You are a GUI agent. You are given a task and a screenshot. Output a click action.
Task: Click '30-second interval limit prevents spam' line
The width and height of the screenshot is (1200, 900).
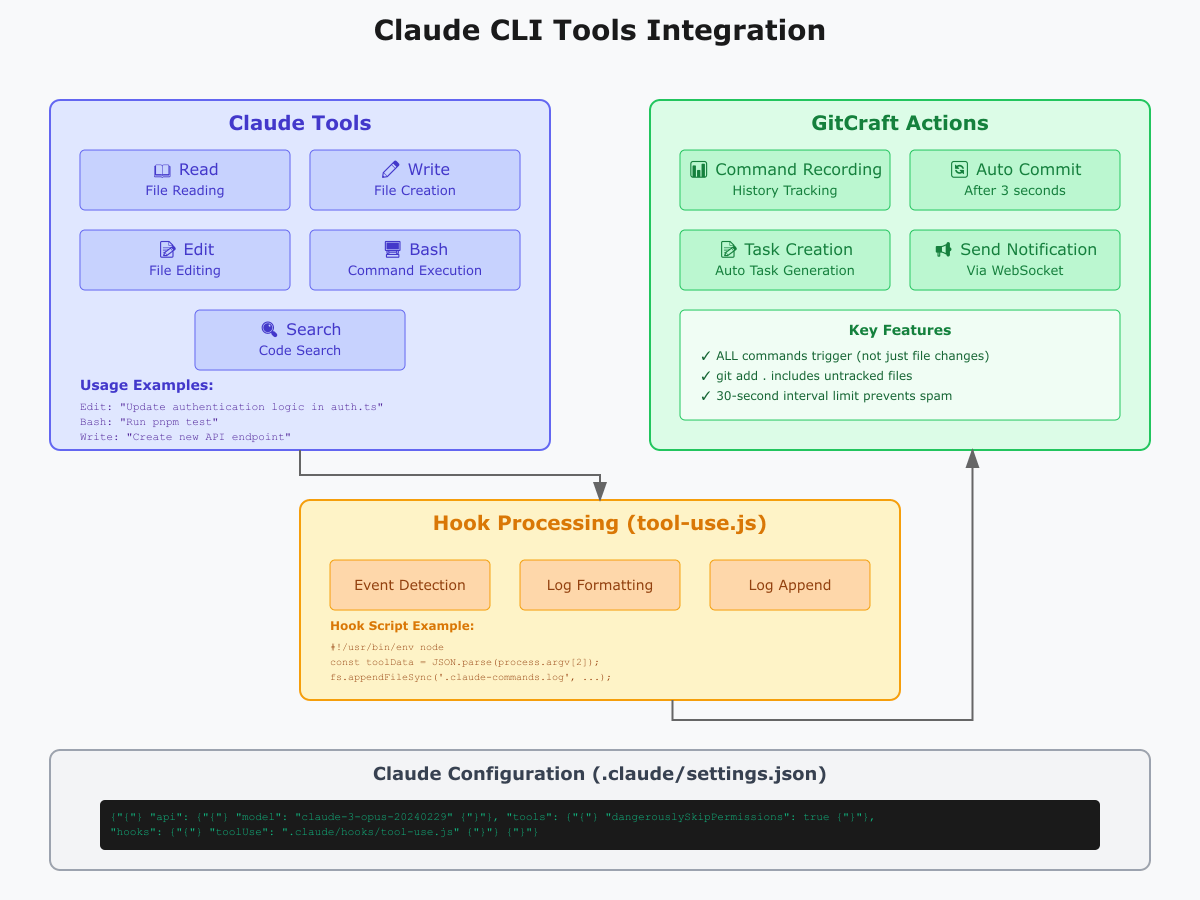coord(826,396)
